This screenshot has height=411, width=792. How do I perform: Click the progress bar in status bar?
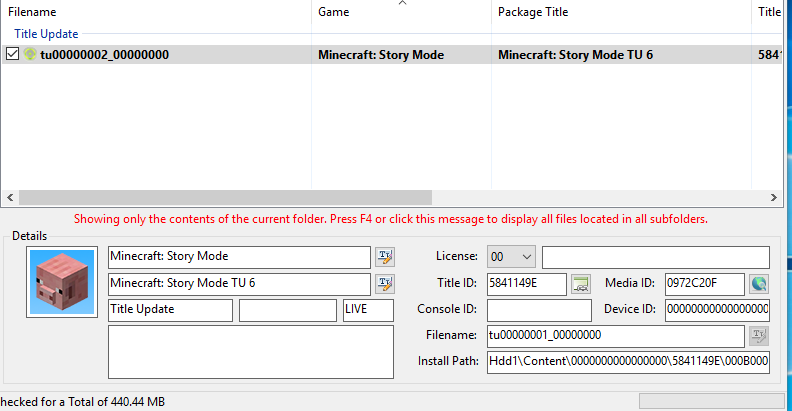[712, 401]
